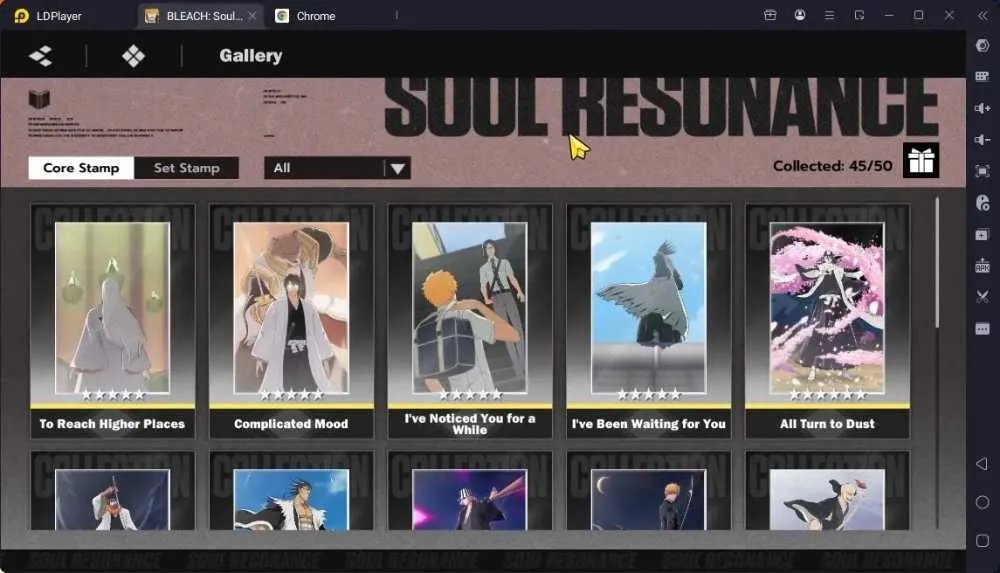This screenshot has width=1000, height=573.
Task: Open I've Been Waiting for You card
Action: tap(649, 321)
